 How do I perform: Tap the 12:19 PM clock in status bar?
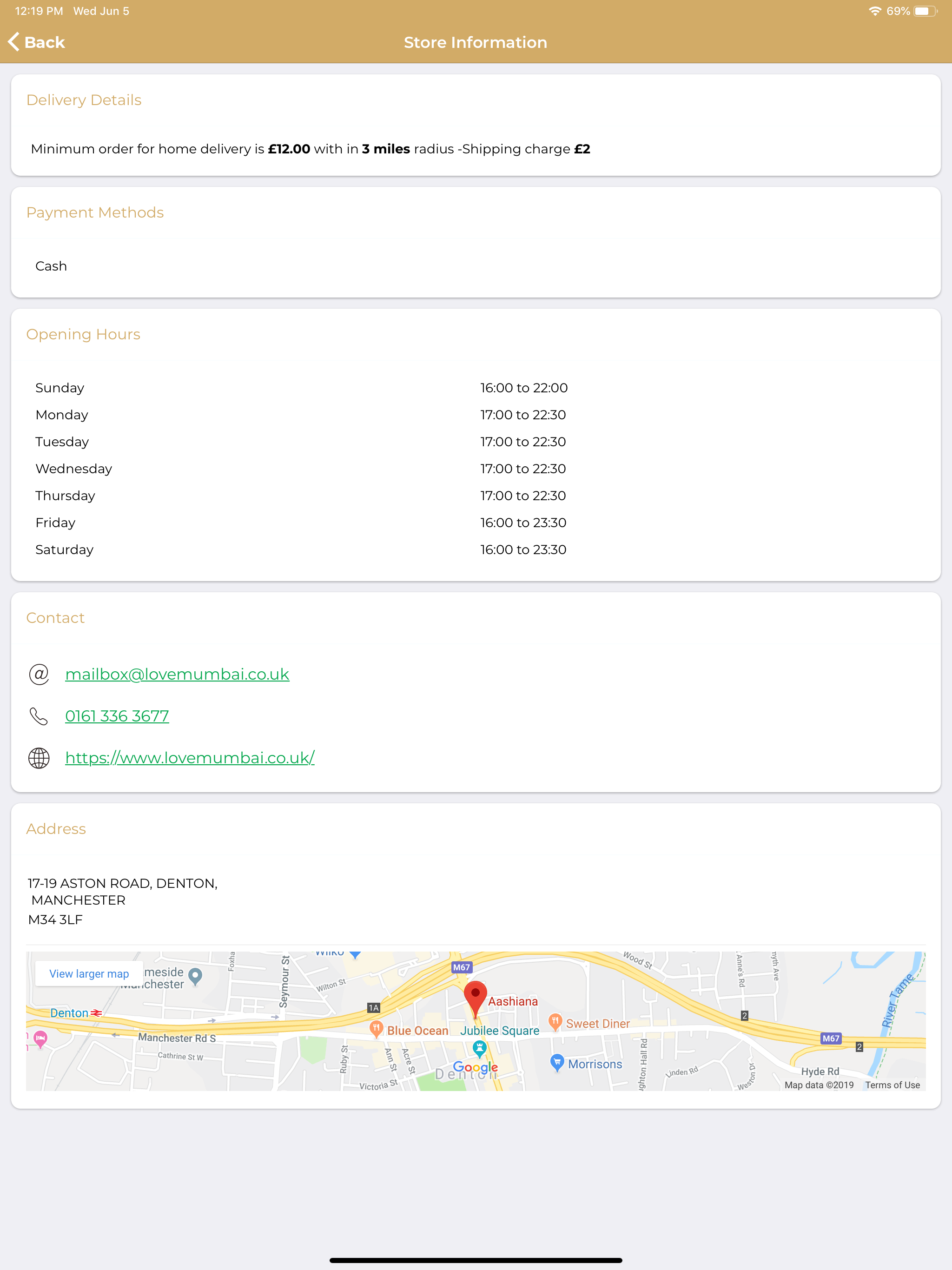tap(39, 11)
